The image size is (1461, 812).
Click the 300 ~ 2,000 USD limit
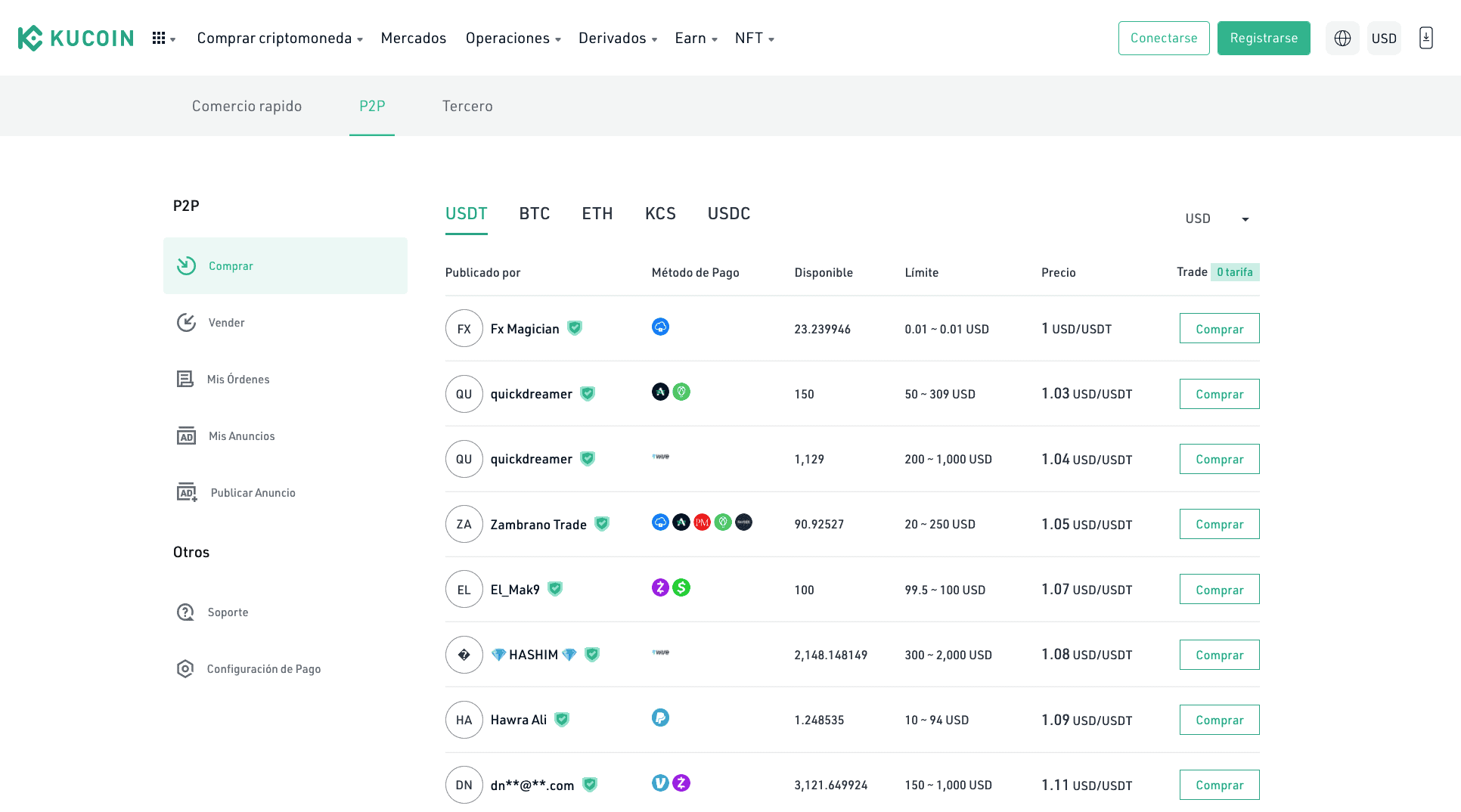948,655
